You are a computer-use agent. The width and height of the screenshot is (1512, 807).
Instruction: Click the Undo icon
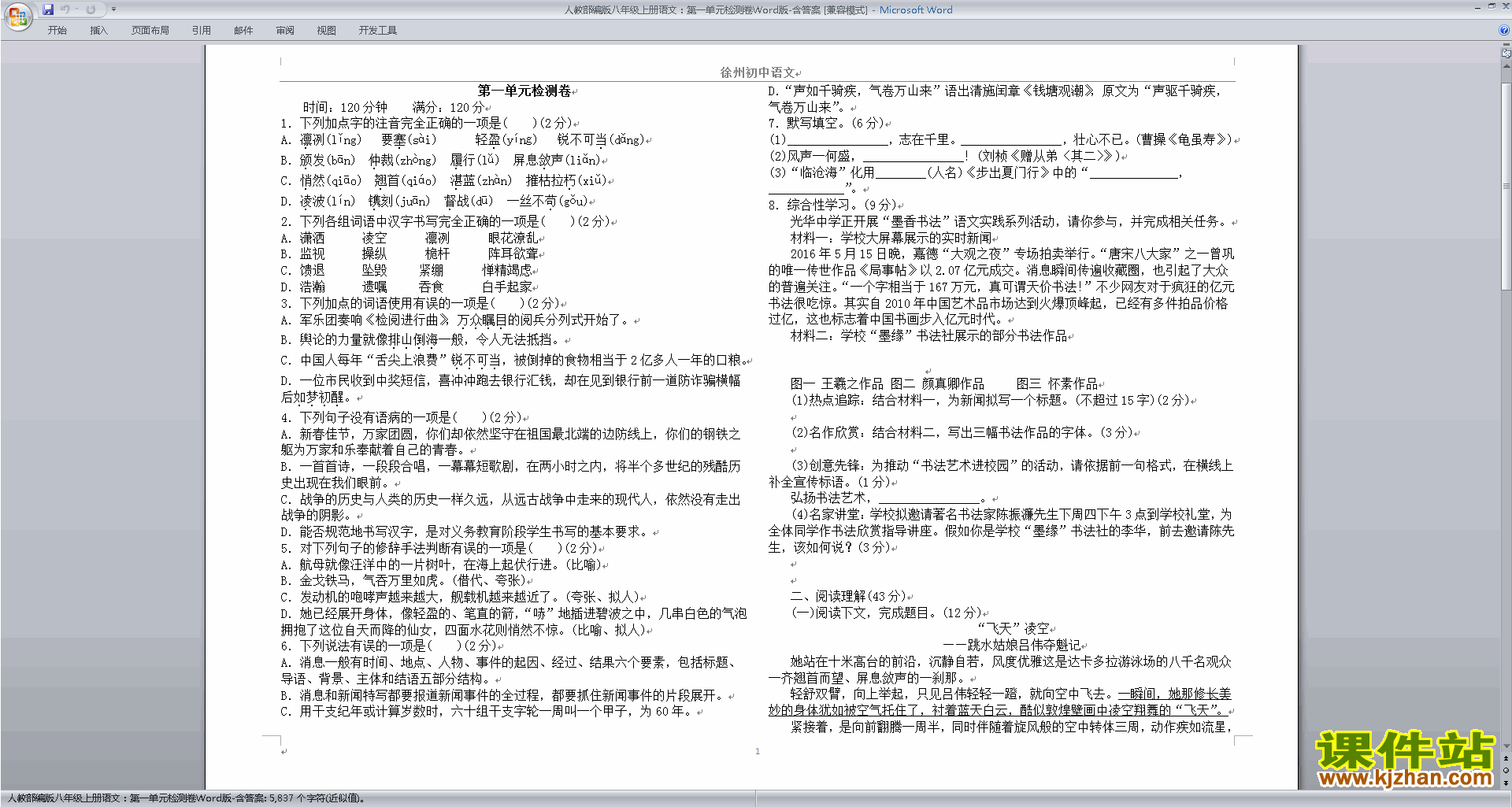point(65,9)
